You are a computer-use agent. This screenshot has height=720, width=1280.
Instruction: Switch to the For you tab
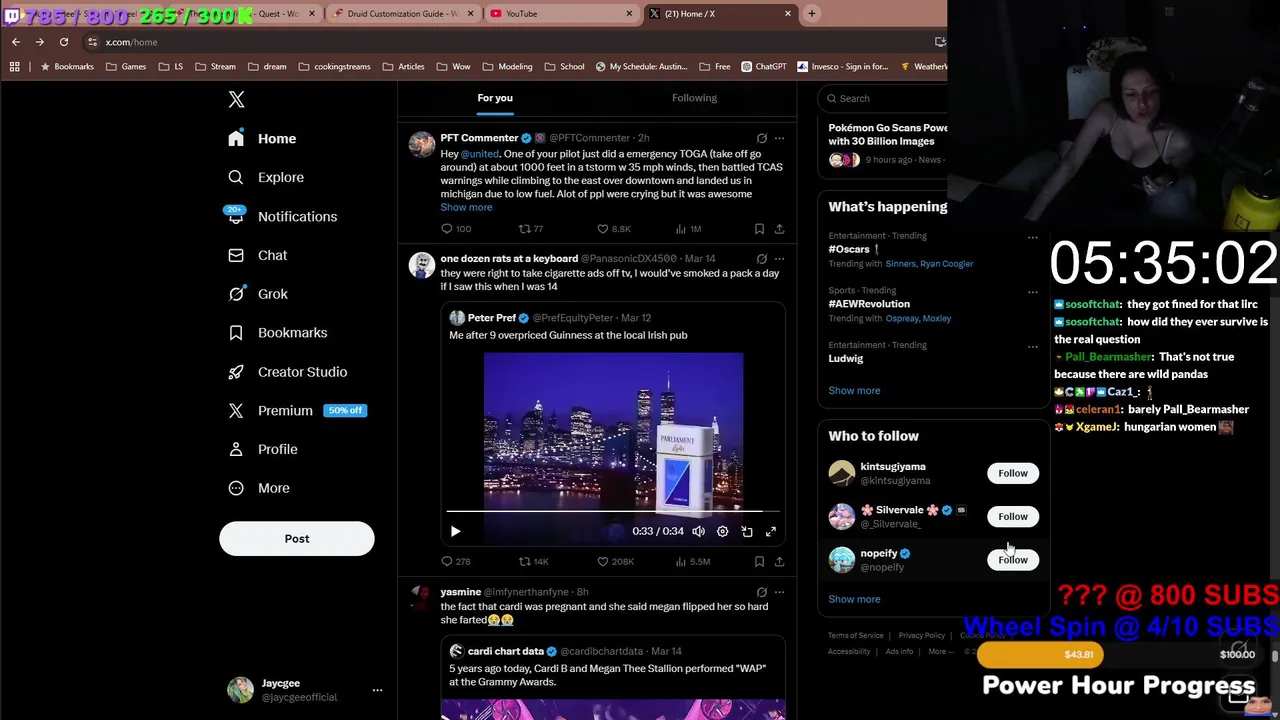click(x=495, y=98)
